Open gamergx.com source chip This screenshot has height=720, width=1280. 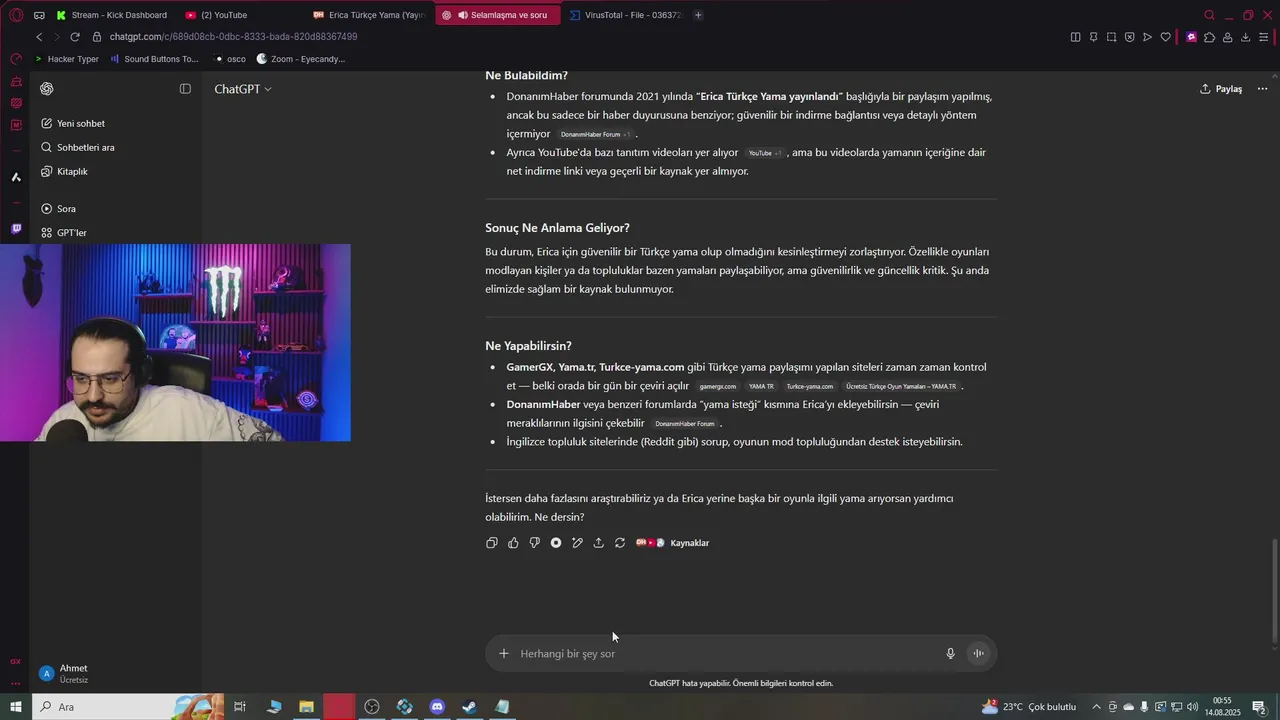pos(718,386)
